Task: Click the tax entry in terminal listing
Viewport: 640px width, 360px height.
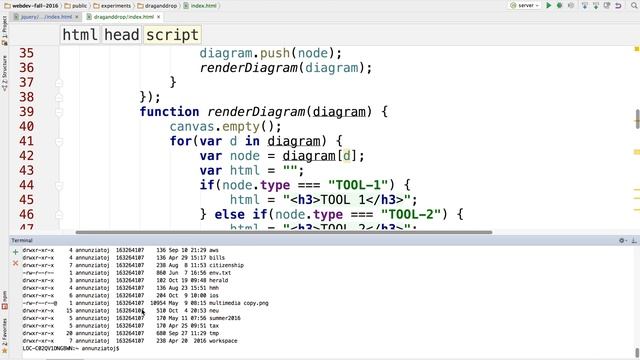Action: [x=214, y=326]
